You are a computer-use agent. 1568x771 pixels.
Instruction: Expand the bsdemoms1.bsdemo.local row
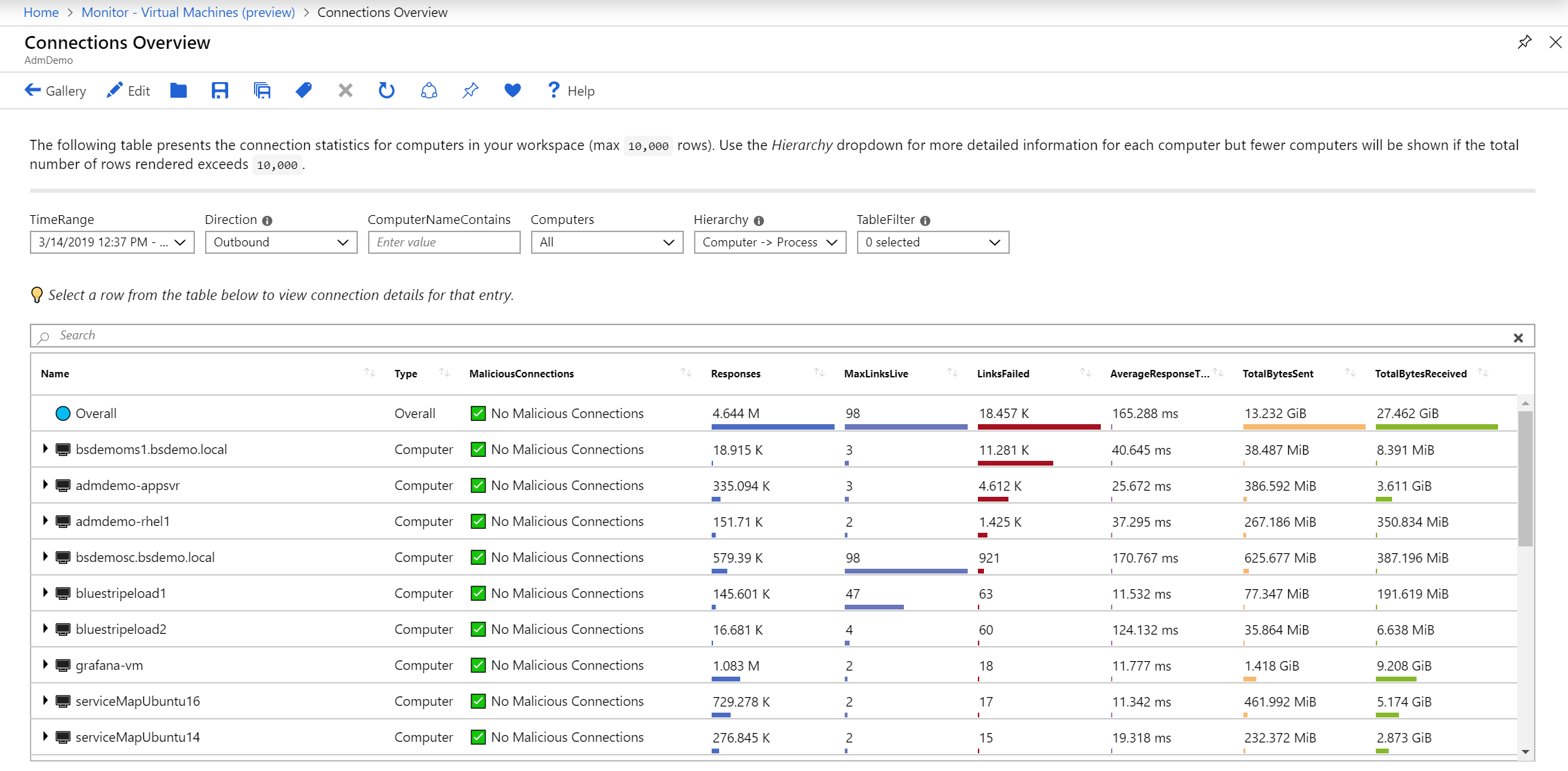(45, 449)
